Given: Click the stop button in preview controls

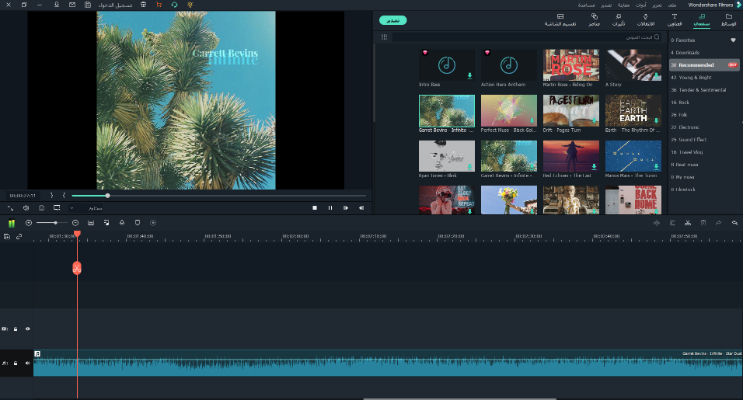Looking at the screenshot, I should pos(314,208).
